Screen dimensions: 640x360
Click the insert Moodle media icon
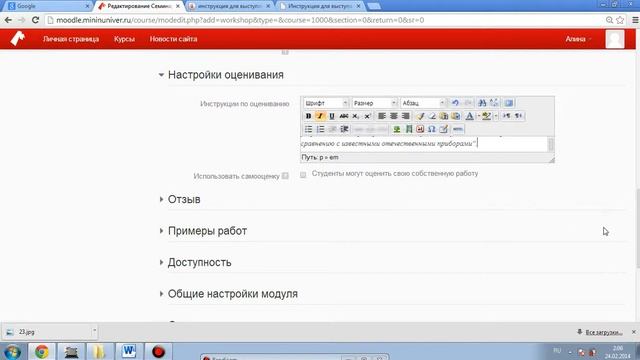(x=408, y=129)
